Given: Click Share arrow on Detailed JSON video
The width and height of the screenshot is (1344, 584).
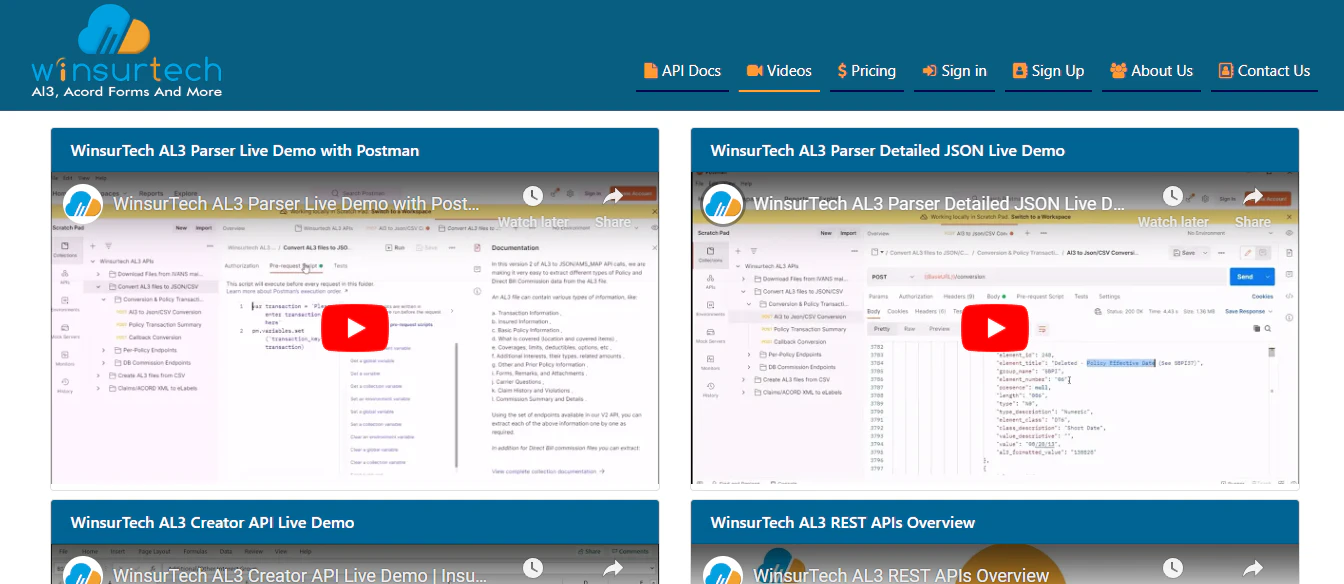Looking at the screenshot, I should [x=1253, y=198].
